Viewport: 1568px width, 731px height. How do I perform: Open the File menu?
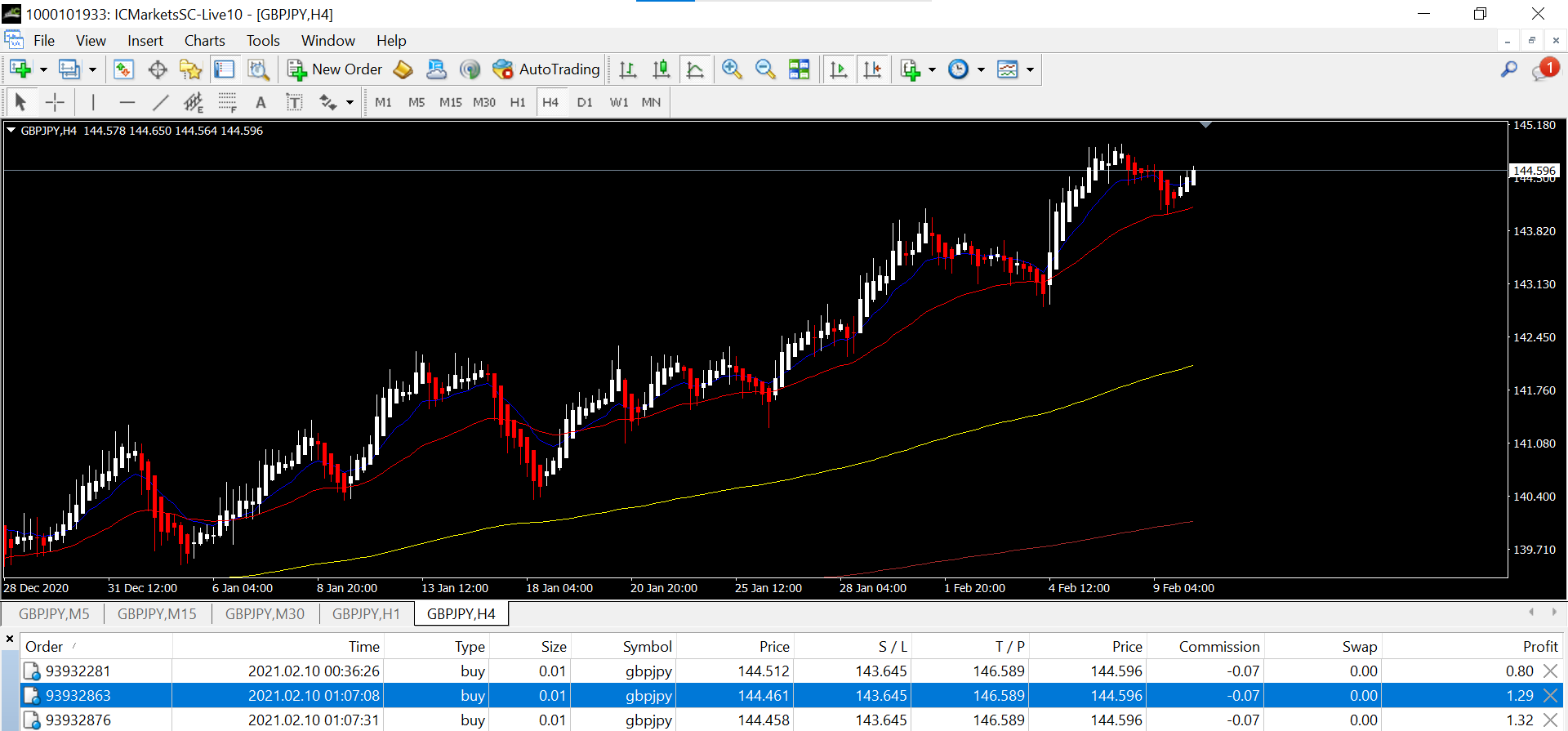(x=44, y=41)
